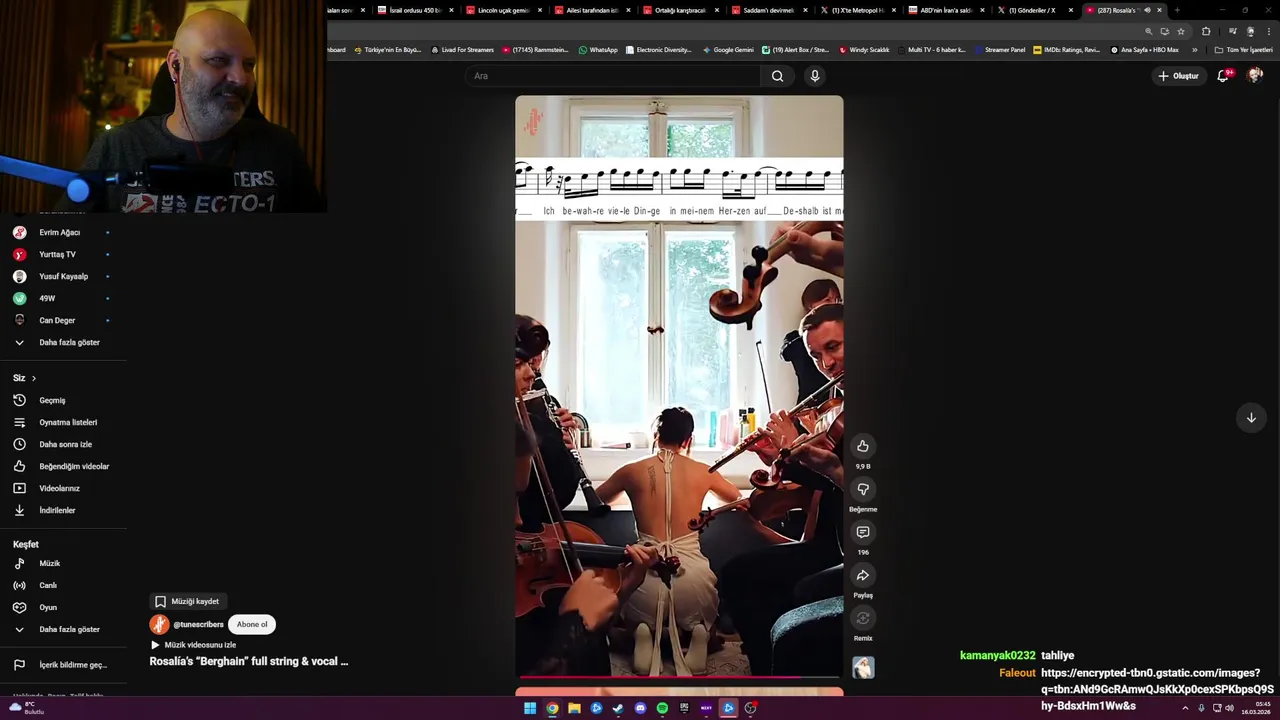Open Streamer Panel bookmark
Screen dimensions: 1280x720
[1000, 50]
